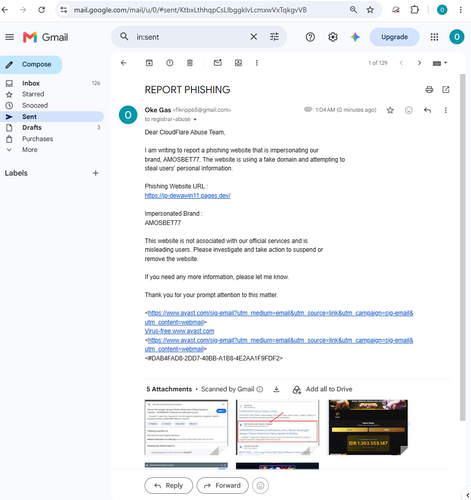View site information icon in address bar
The image size is (471, 500).
point(64,10)
